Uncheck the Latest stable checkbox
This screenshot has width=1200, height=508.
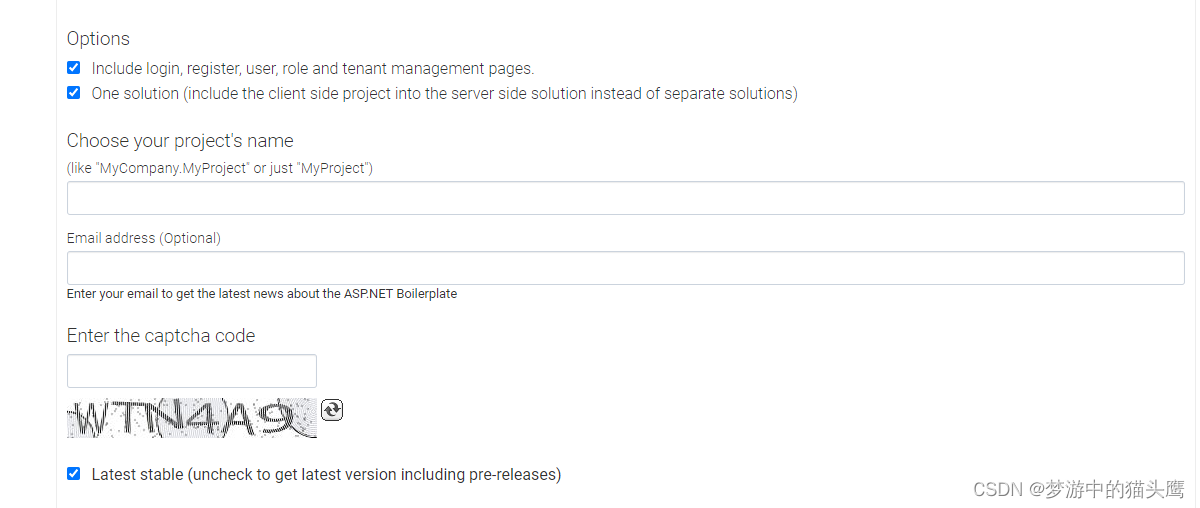(x=73, y=474)
